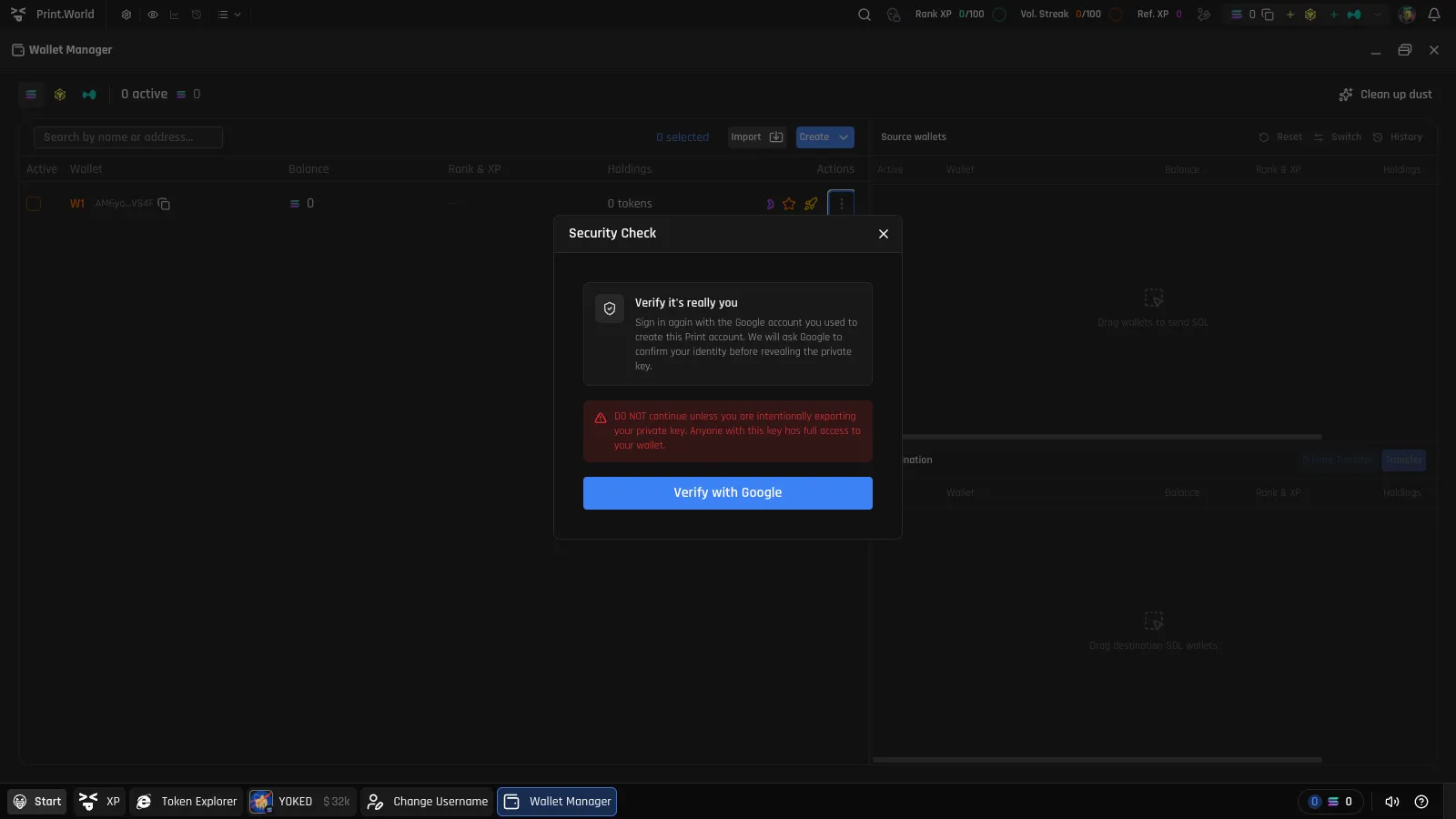Add funds to the BNB cube wallet

pyautogui.click(x=1290, y=15)
